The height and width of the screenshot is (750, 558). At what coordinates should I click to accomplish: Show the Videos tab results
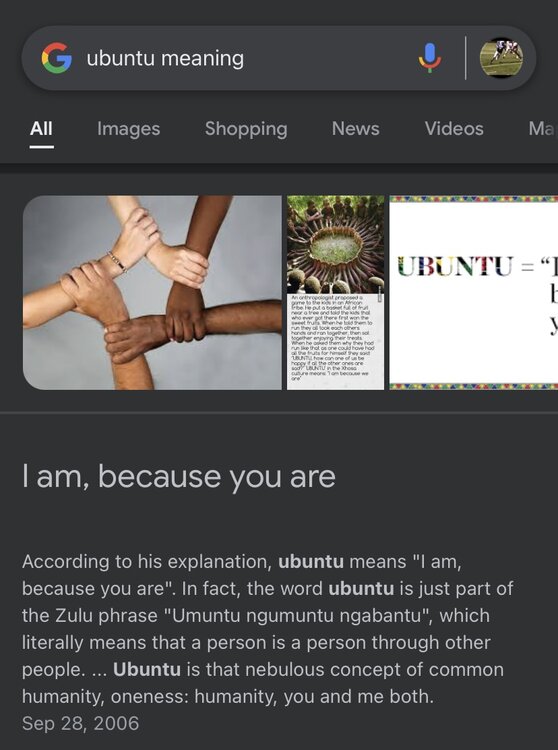[x=454, y=129]
